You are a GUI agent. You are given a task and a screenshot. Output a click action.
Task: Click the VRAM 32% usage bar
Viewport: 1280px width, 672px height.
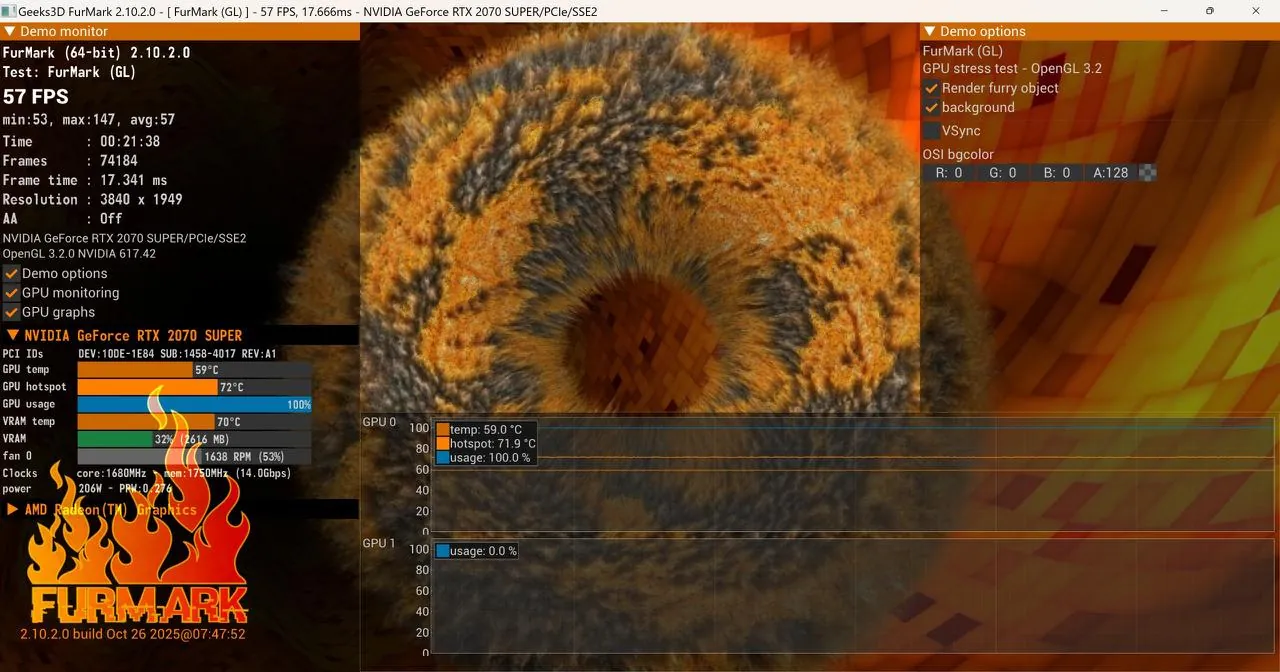coord(194,439)
